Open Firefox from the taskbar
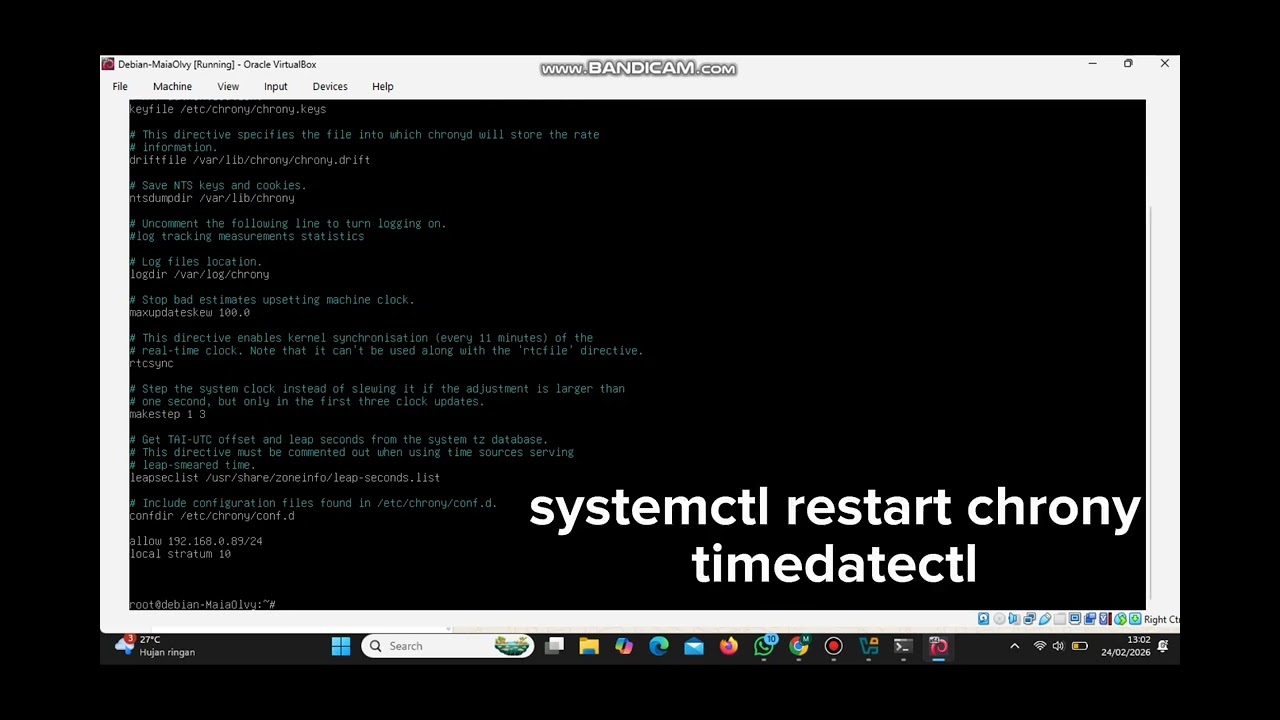This screenshot has height=720, width=1280. point(729,646)
